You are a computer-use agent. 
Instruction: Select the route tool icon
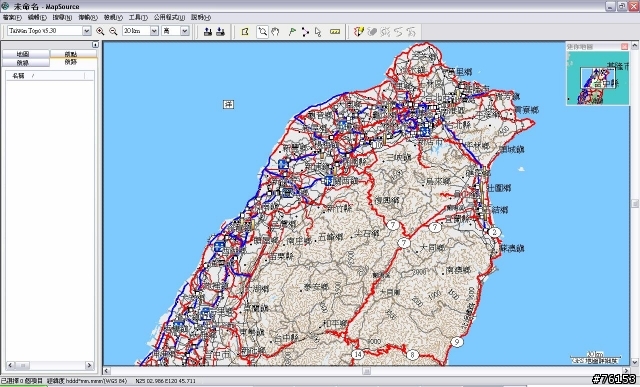click(305, 31)
